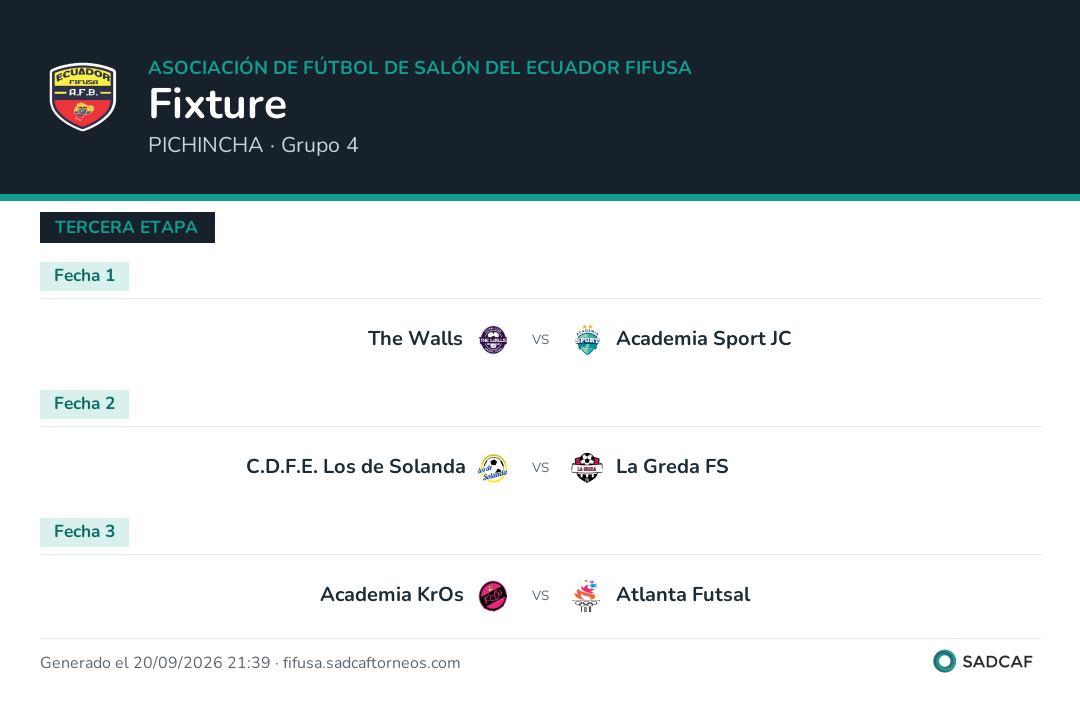
Task: Click the SADCAF ring logo icon
Action: 944,661
